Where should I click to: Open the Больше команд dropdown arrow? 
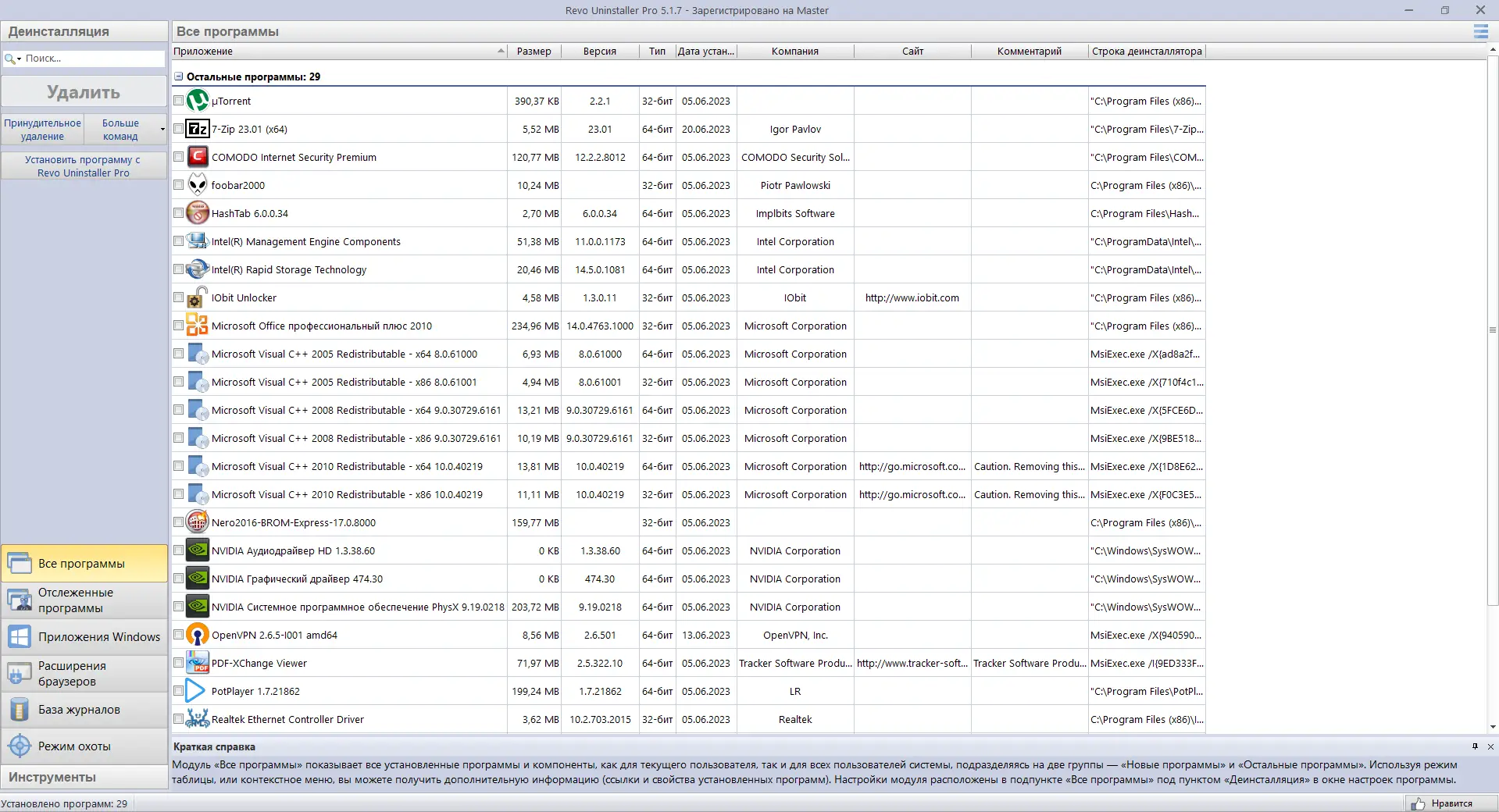coord(162,130)
